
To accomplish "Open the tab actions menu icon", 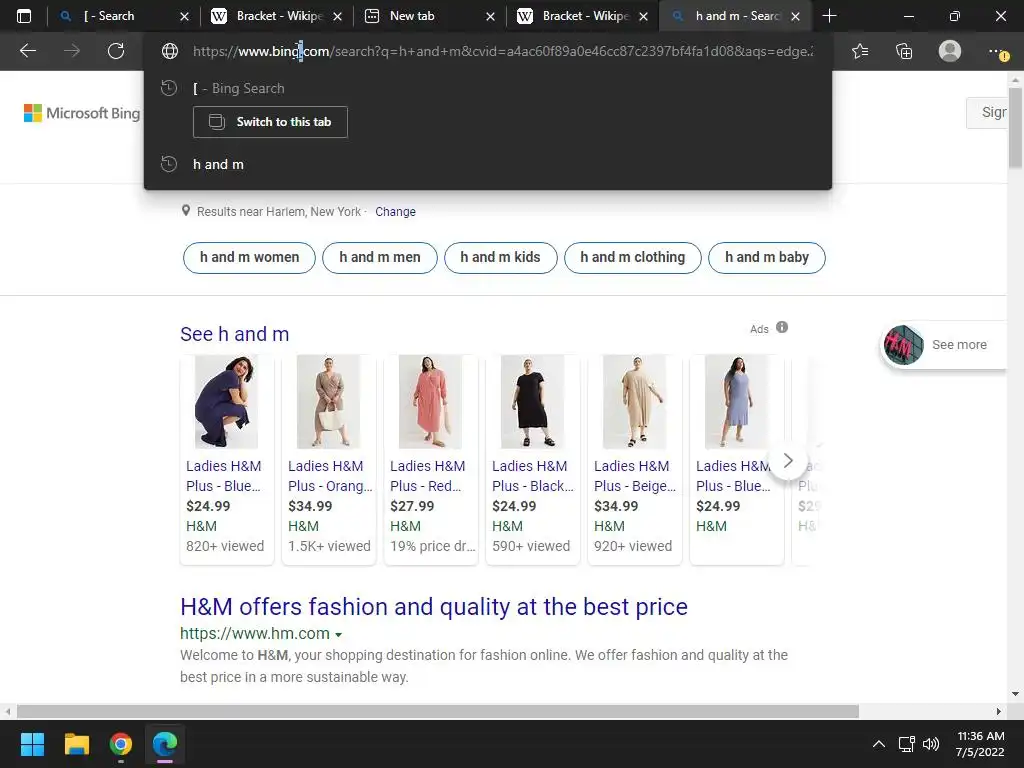I will coord(24,16).
